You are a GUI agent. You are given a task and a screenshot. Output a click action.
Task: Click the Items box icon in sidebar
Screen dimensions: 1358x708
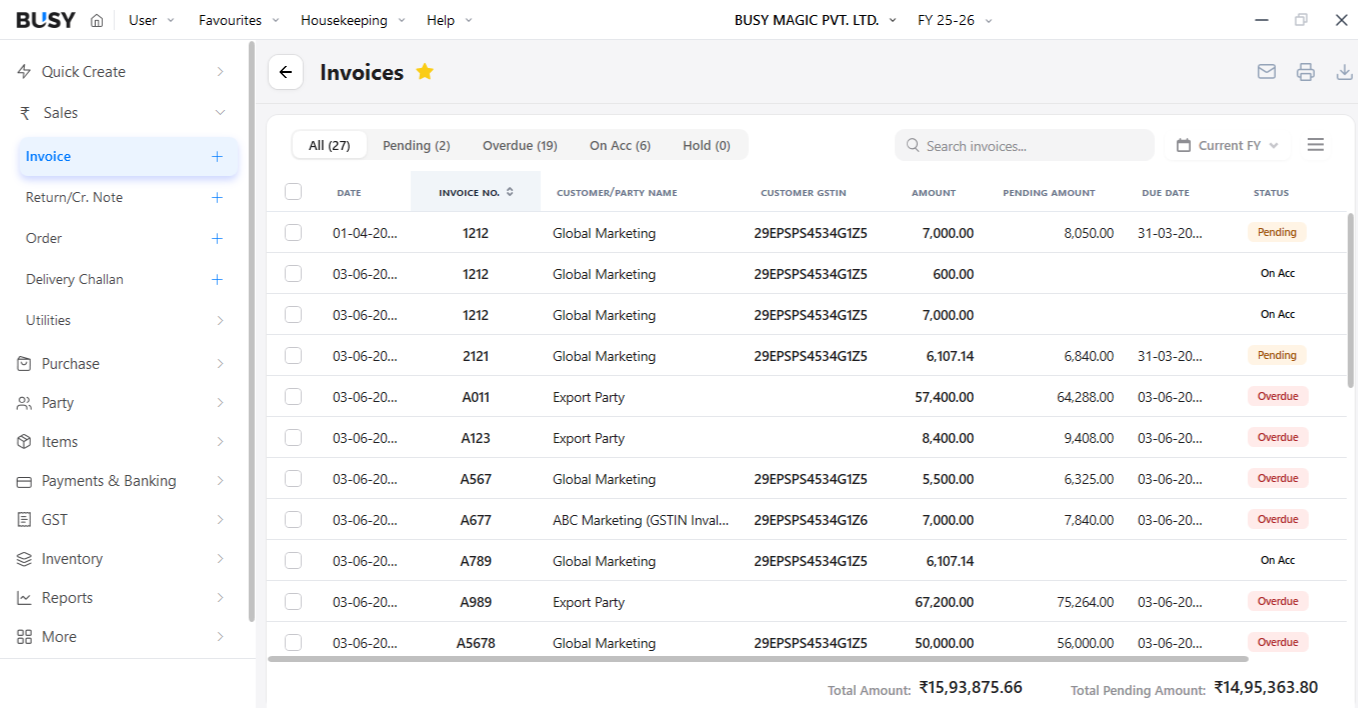coord(25,442)
